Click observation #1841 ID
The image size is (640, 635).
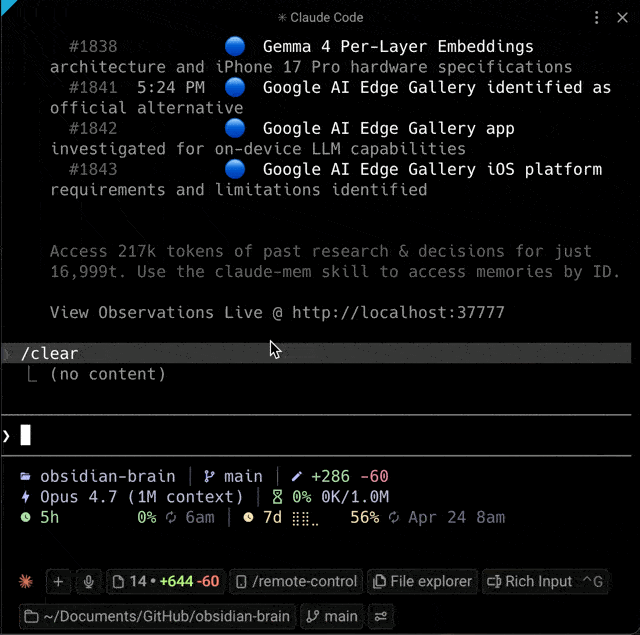[x=93, y=87]
